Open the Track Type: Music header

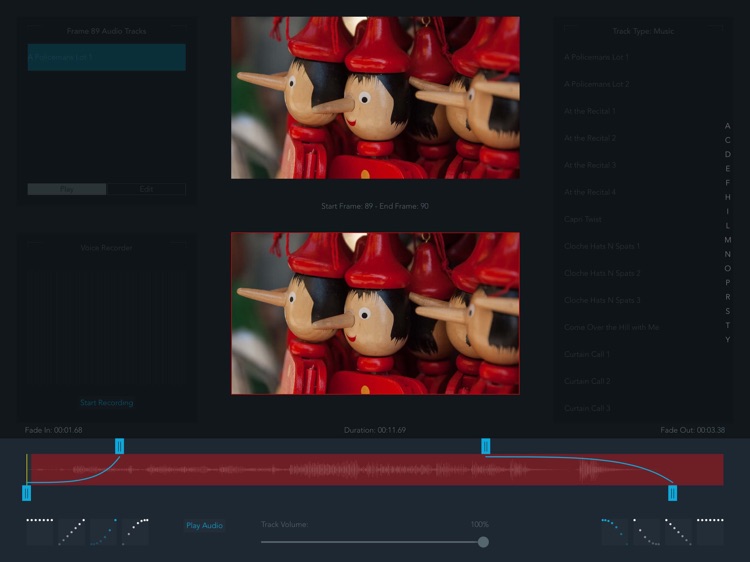643,31
